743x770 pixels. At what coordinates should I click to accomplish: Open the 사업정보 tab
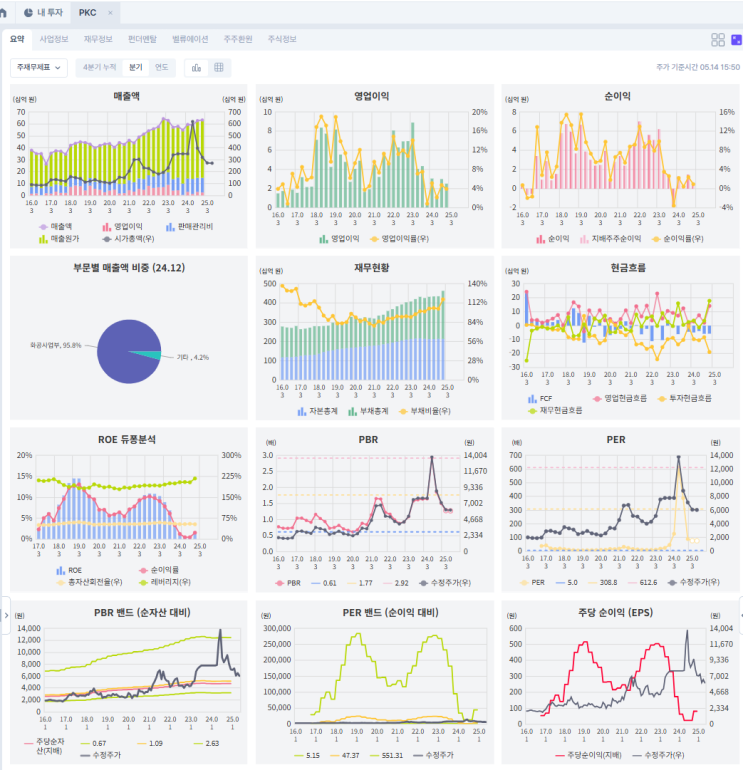[x=54, y=39]
